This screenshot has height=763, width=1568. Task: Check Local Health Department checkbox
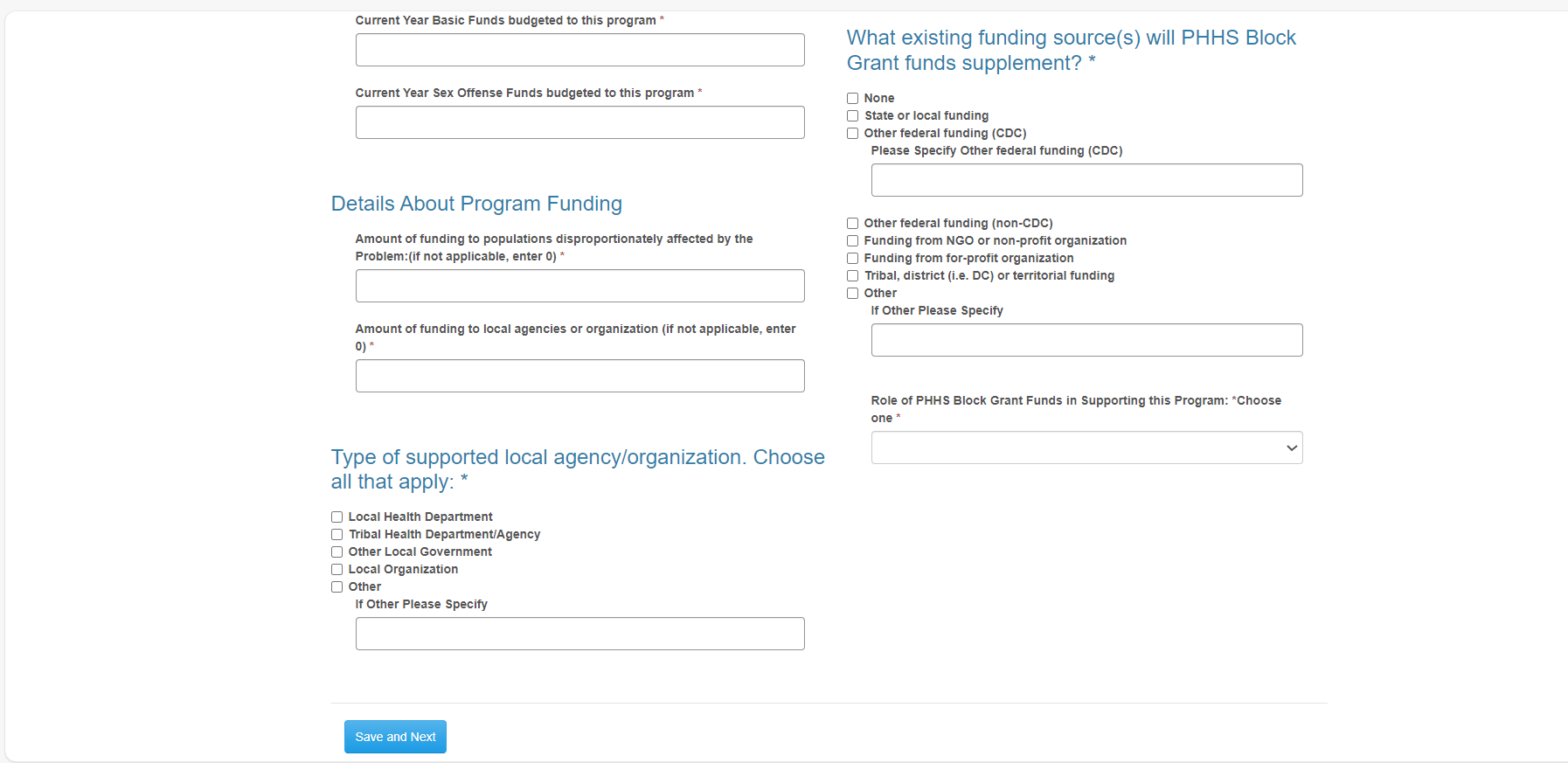click(336, 517)
